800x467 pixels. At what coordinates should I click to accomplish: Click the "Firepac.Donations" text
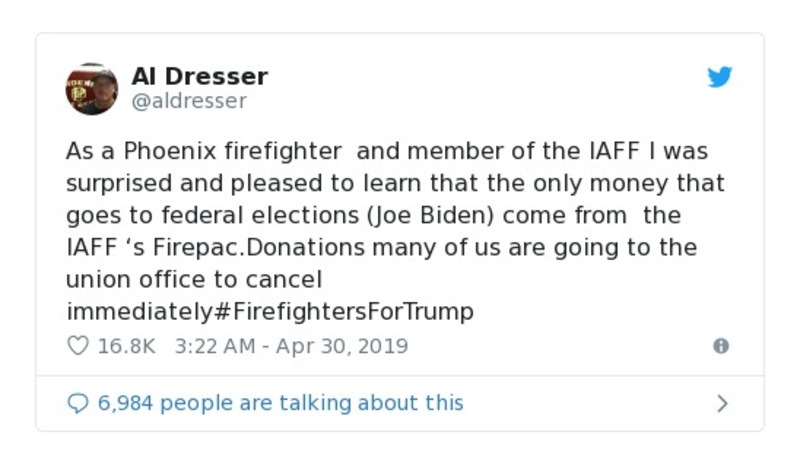tap(252, 247)
